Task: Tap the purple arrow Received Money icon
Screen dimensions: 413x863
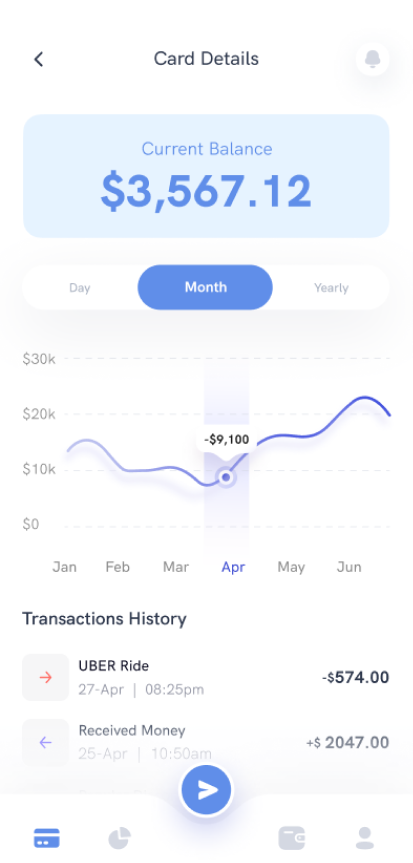Action: pos(46,742)
